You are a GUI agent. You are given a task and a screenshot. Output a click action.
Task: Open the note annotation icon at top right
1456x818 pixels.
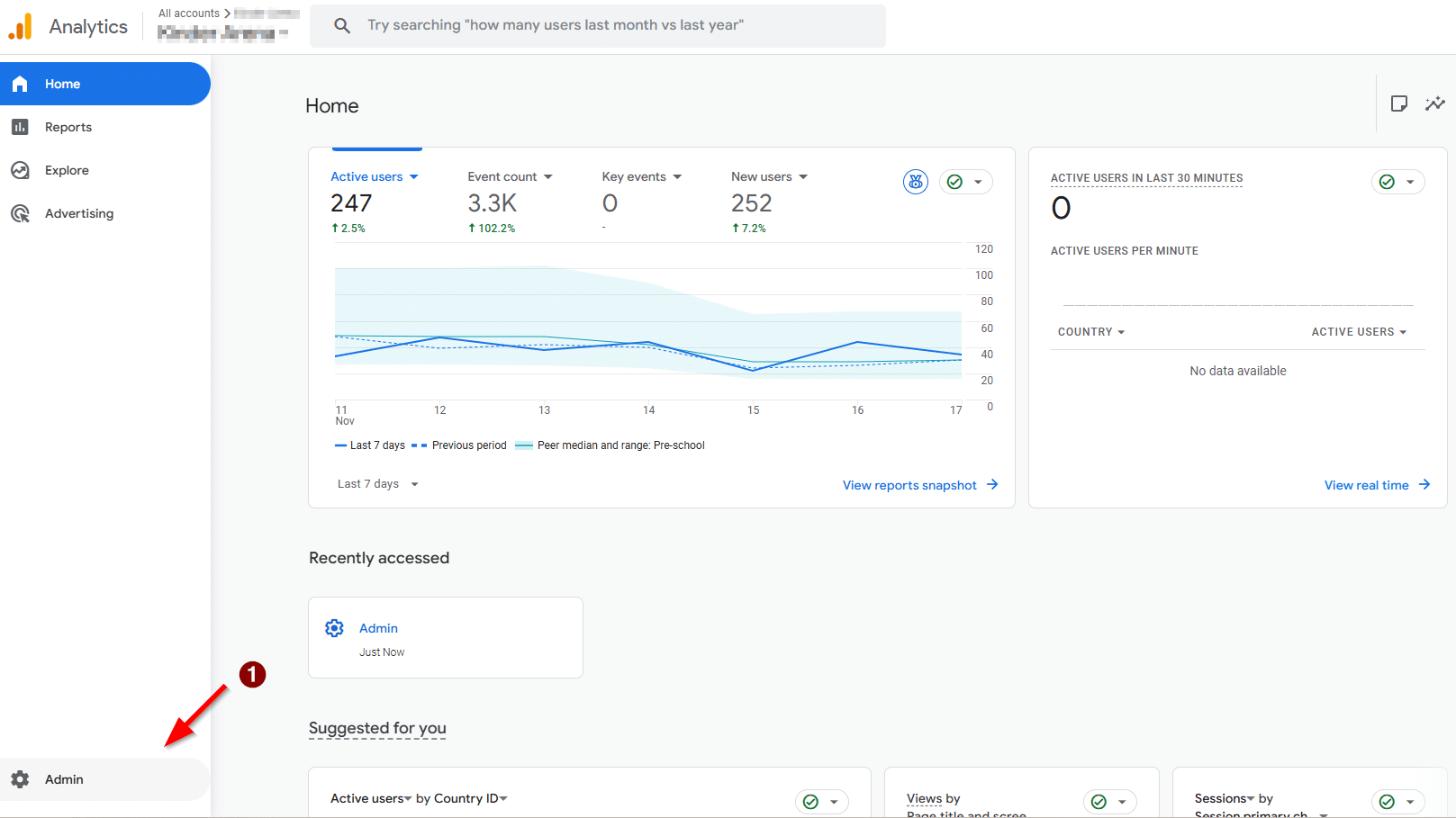click(x=1399, y=103)
